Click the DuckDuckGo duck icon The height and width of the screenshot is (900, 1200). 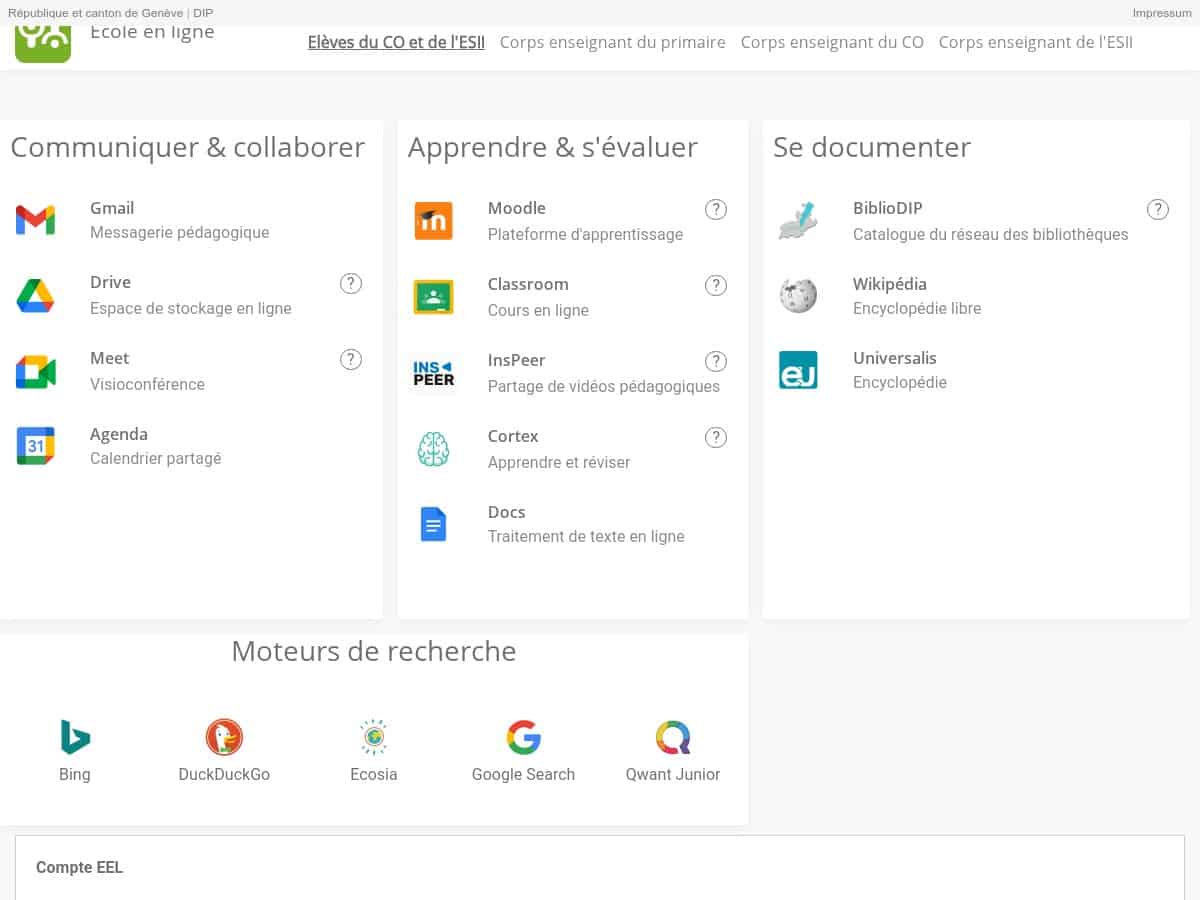[224, 738]
